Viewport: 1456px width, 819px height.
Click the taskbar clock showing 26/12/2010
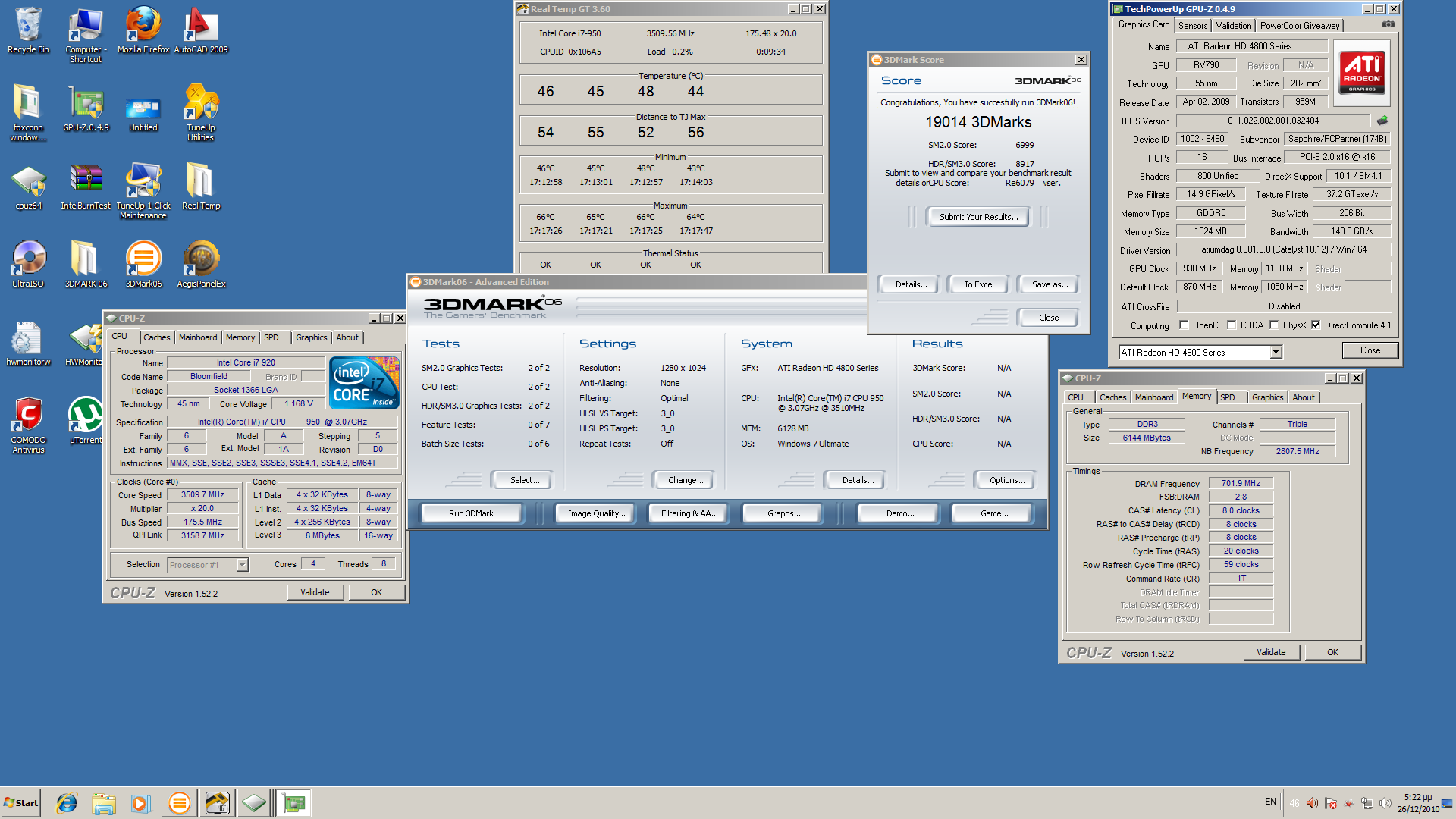(x=1417, y=803)
